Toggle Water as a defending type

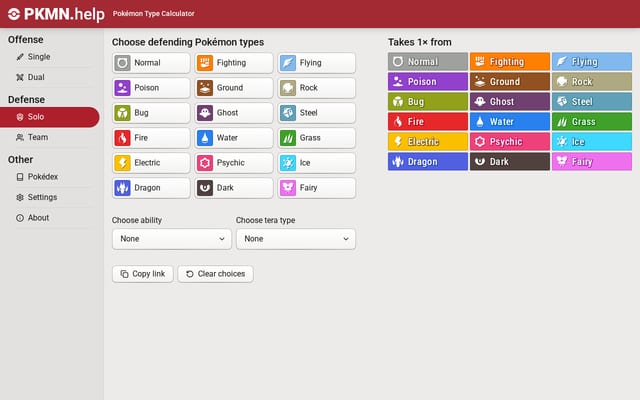[234, 138]
